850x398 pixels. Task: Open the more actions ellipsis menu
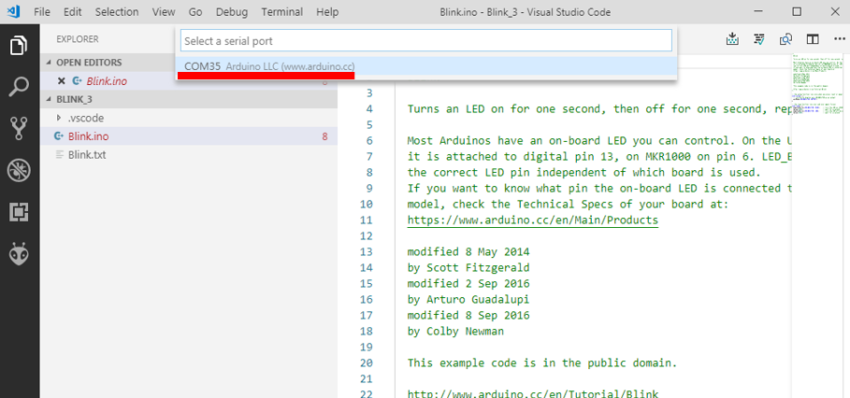coord(839,39)
